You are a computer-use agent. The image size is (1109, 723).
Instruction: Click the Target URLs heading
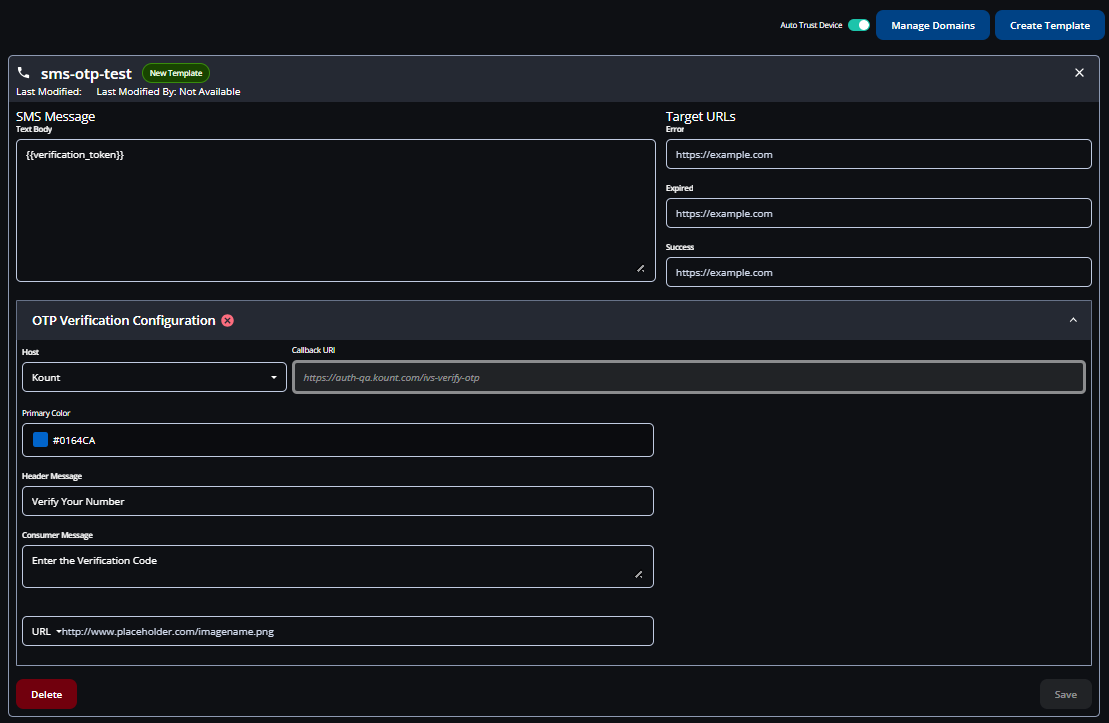pos(700,117)
